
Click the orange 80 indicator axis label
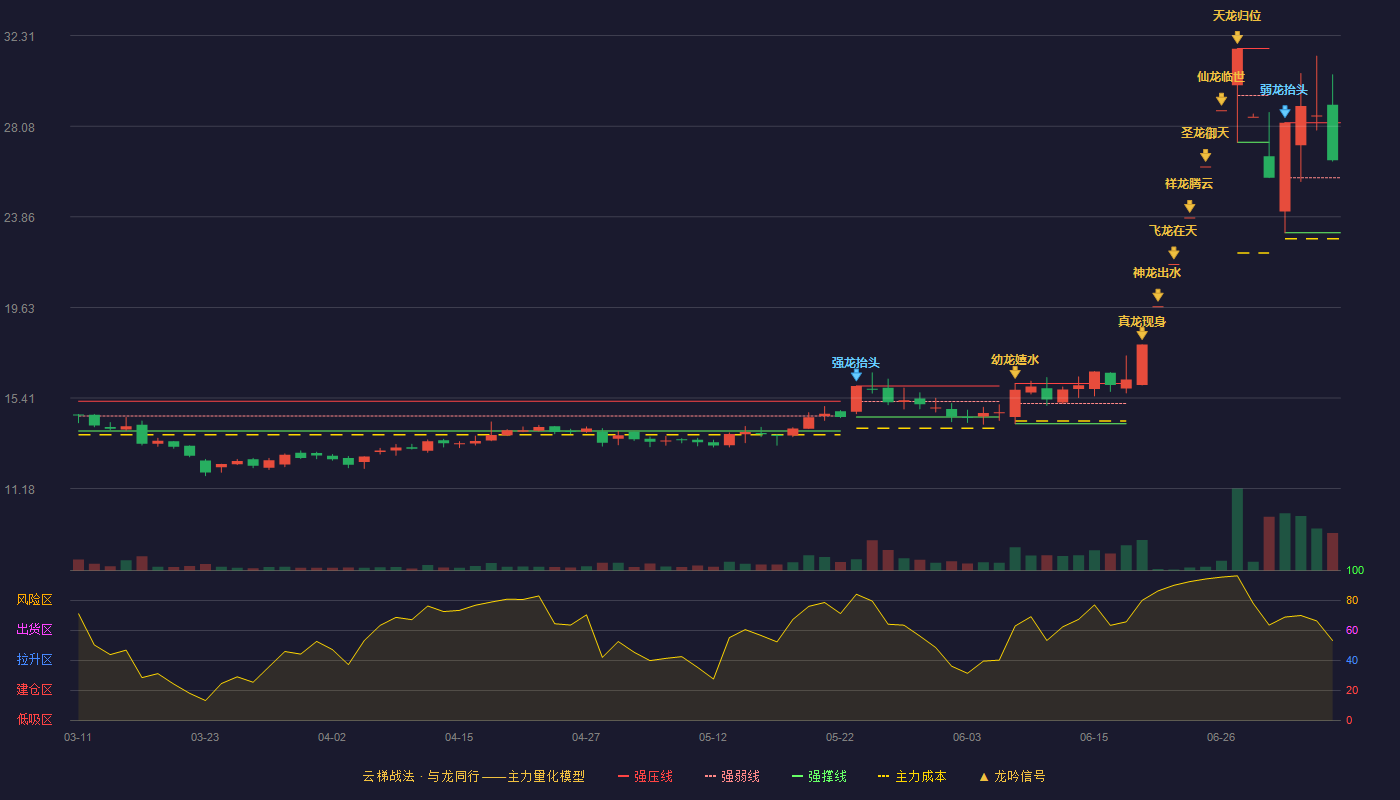(1352, 600)
